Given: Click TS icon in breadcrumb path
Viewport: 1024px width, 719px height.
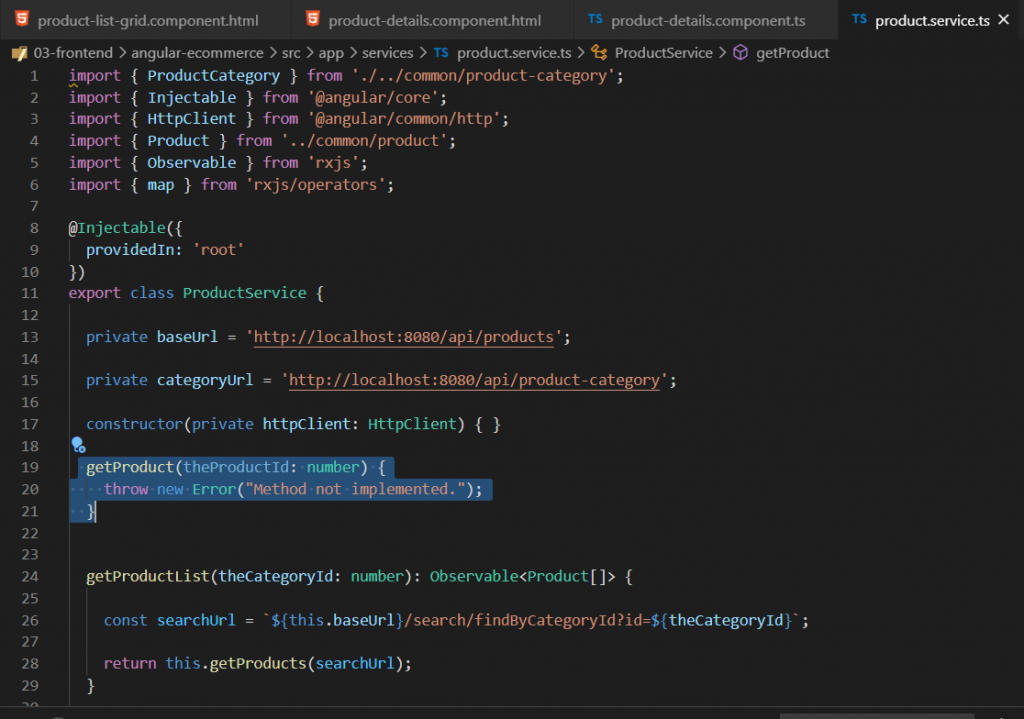Looking at the screenshot, I should 441,53.
